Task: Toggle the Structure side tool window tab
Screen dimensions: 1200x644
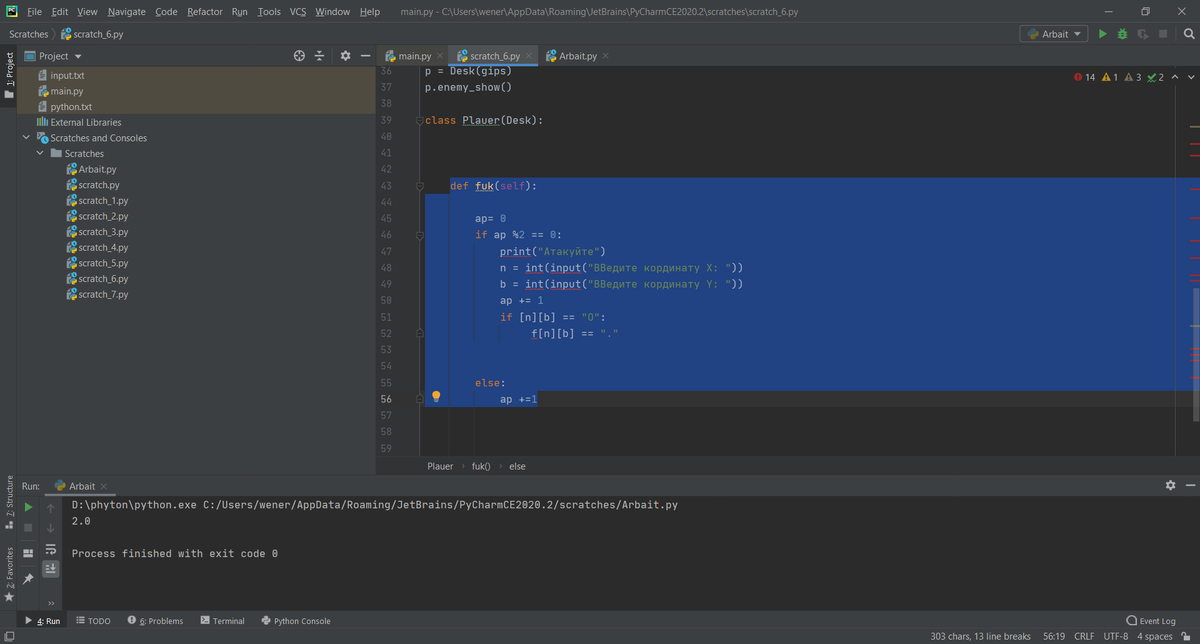Action: pyautogui.click(x=9, y=502)
